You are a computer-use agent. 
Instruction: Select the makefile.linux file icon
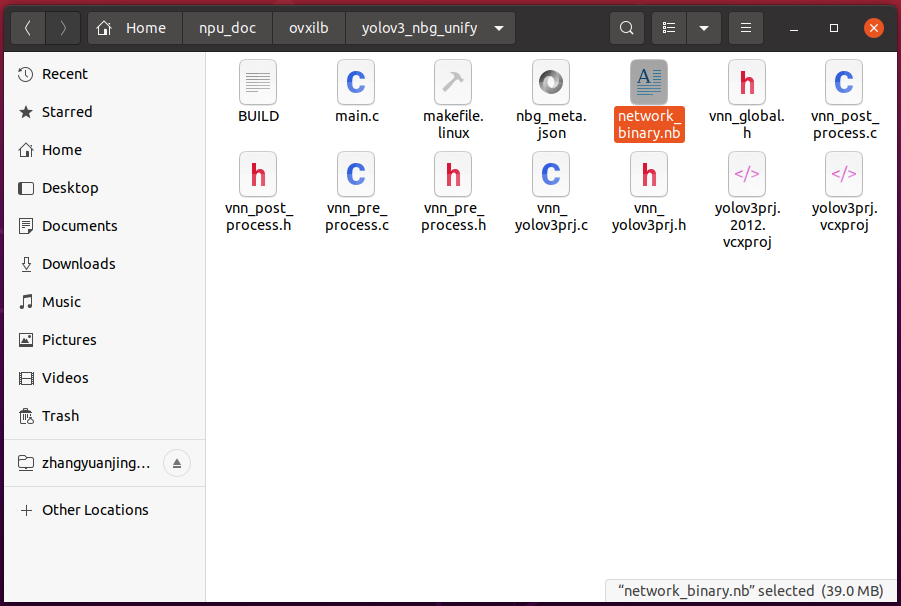click(x=453, y=82)
